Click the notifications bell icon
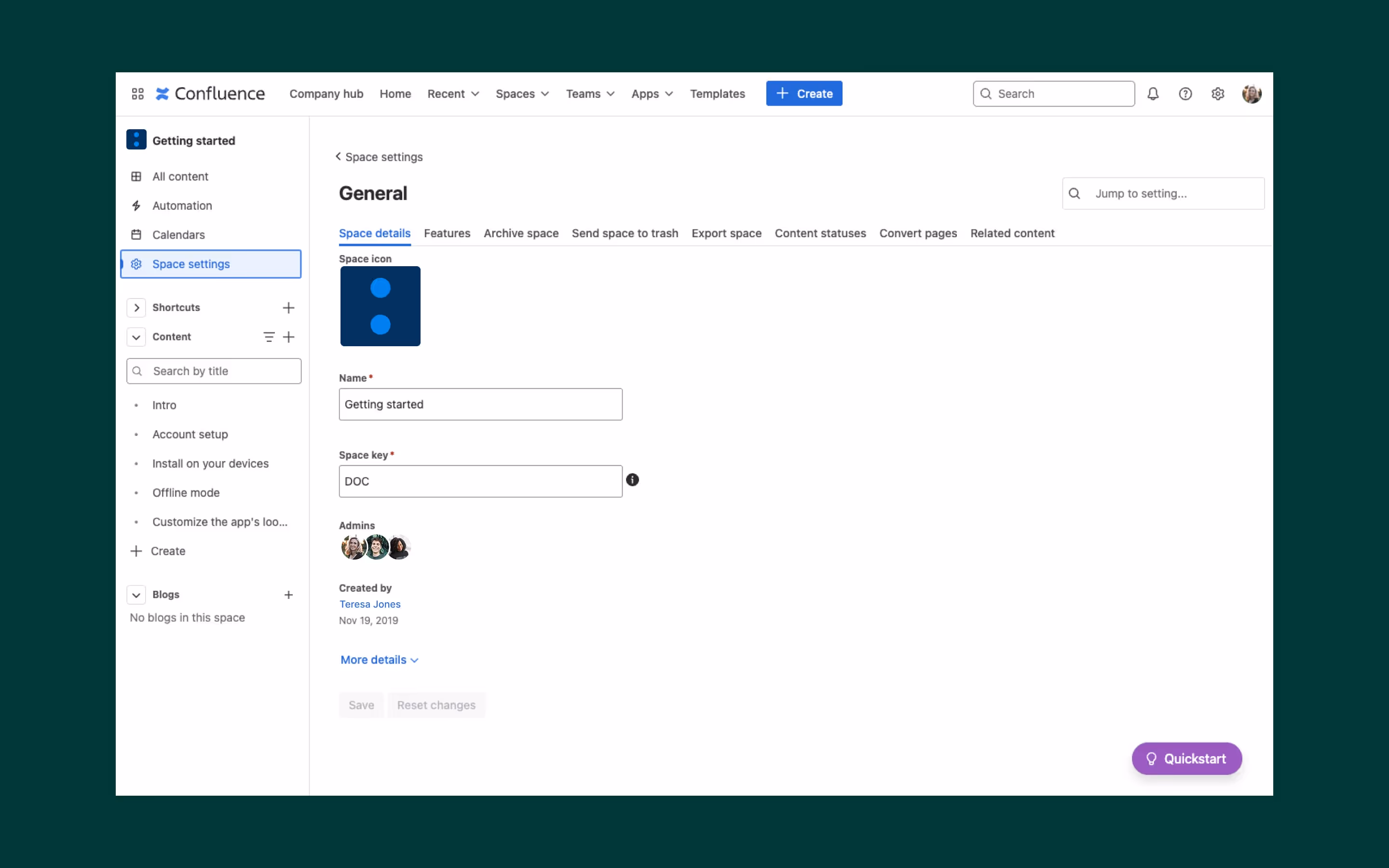 point(1153,94)
